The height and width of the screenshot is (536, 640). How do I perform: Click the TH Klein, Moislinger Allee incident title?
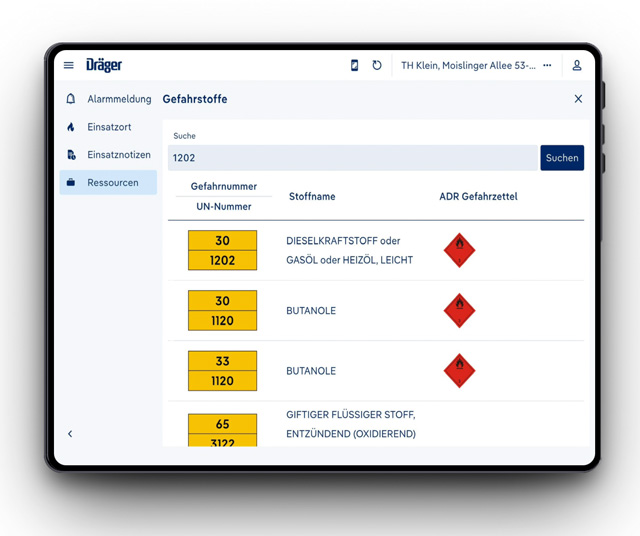(x=468, y=65)
